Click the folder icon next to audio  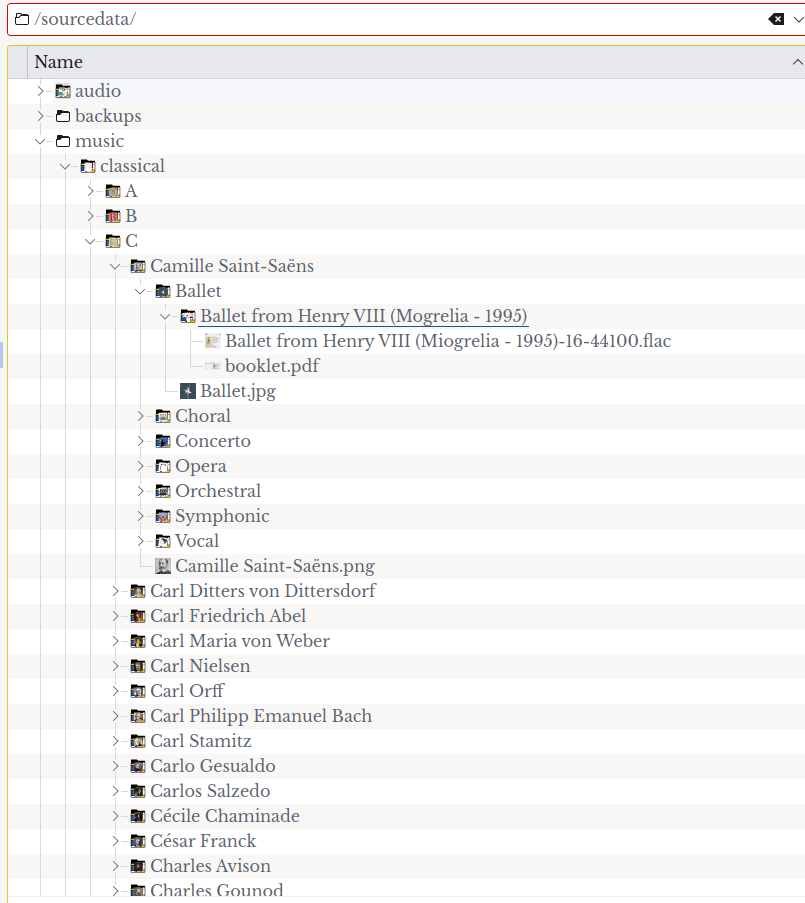coord(62,91)
